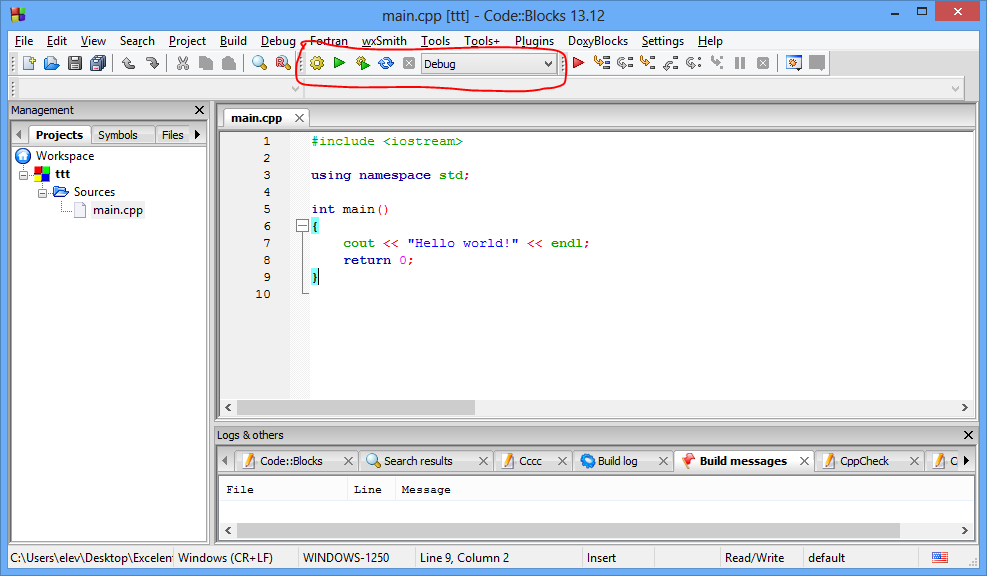The image size is (987, 576).
Task: Click the US flag language indicator
Action: pyautogui.click(x=940, y=557)
